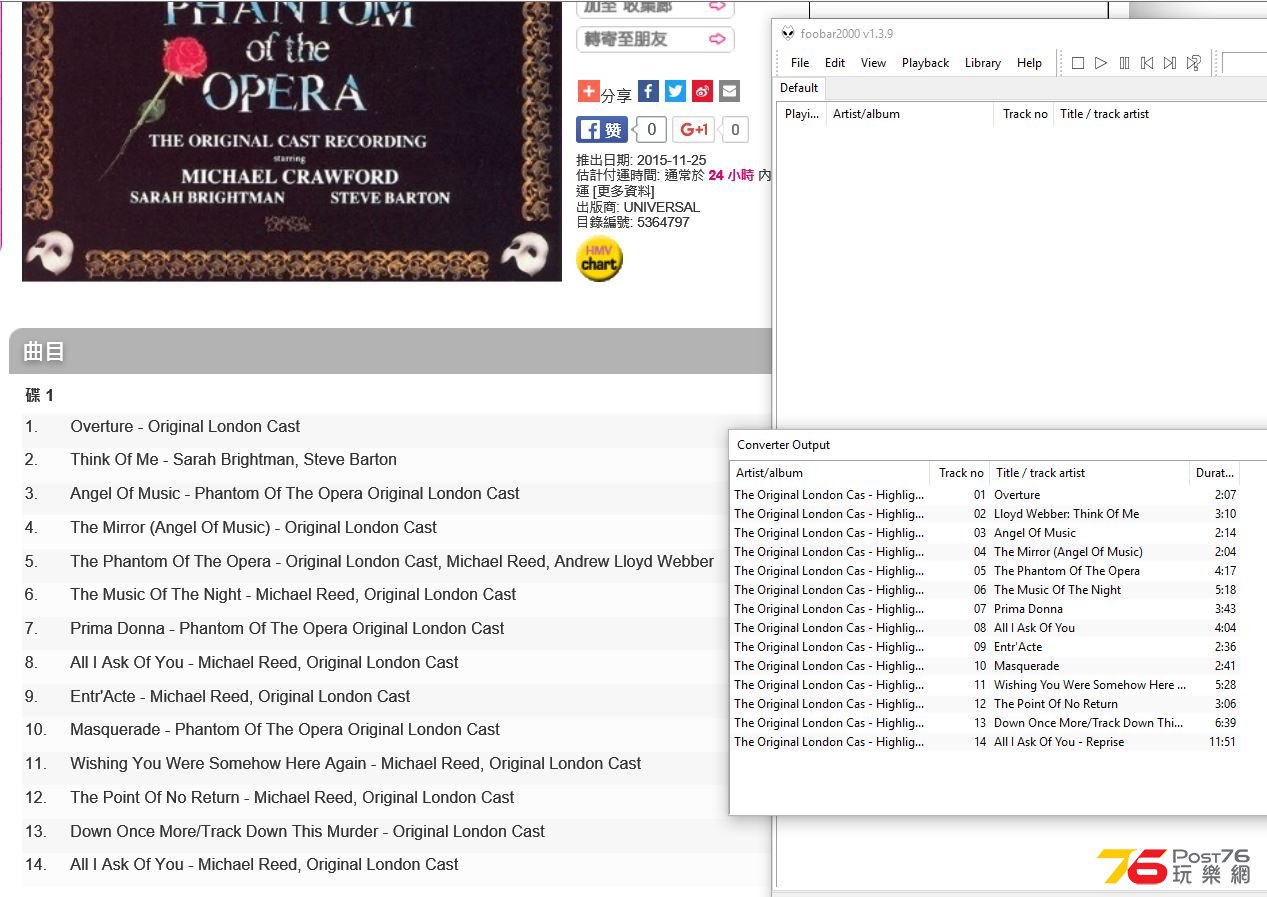Click the Previous track button in foobar2000
The image size is (1267, 897).
pyautogui.click(x=1147, y=63)
